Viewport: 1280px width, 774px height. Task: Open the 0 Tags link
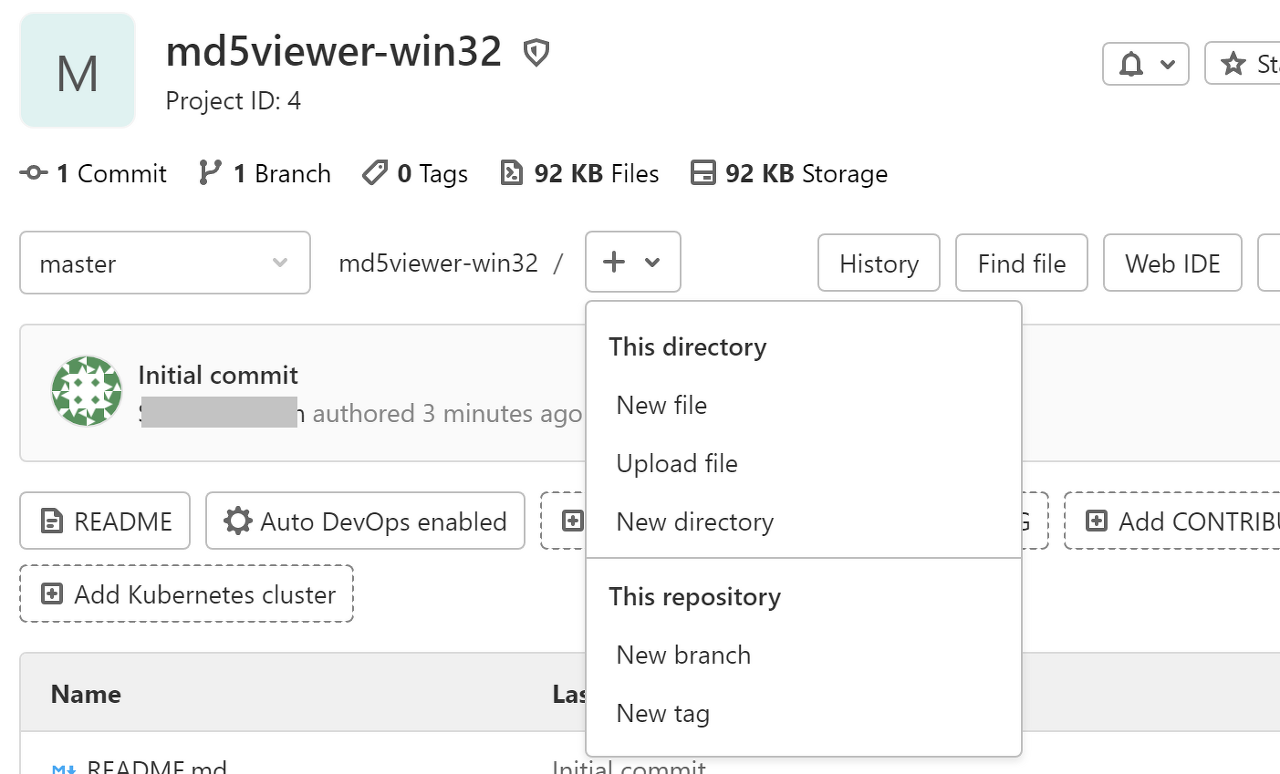click(415, 173)
